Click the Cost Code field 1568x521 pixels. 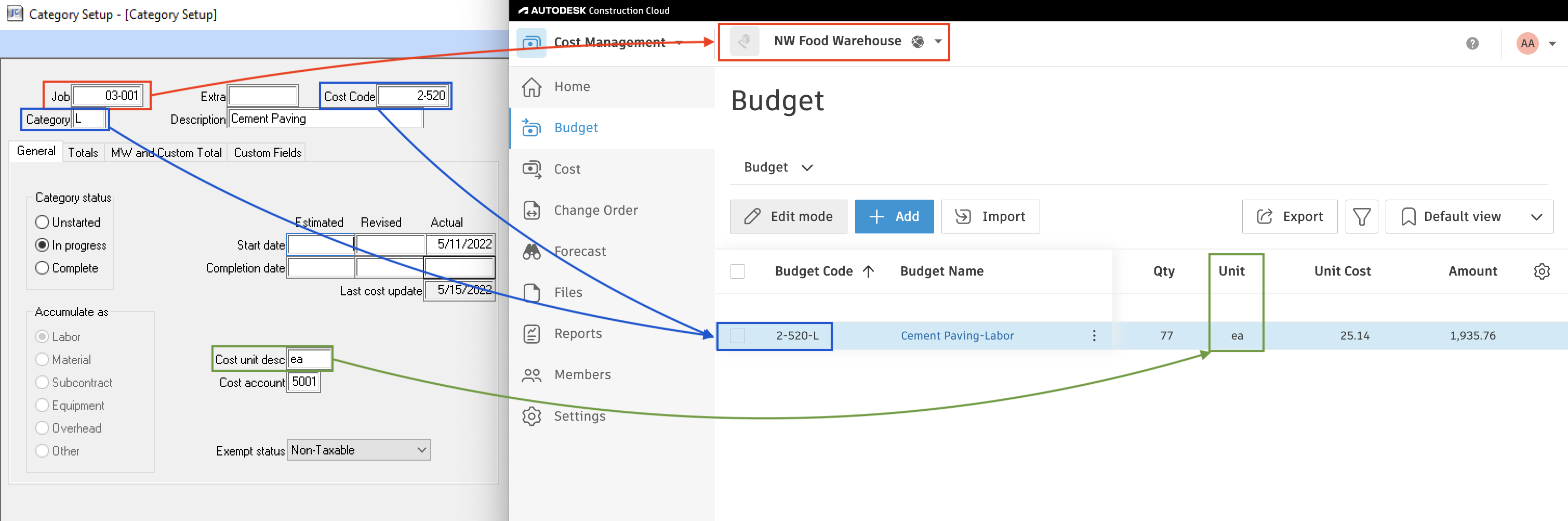(x=414, y=96)
